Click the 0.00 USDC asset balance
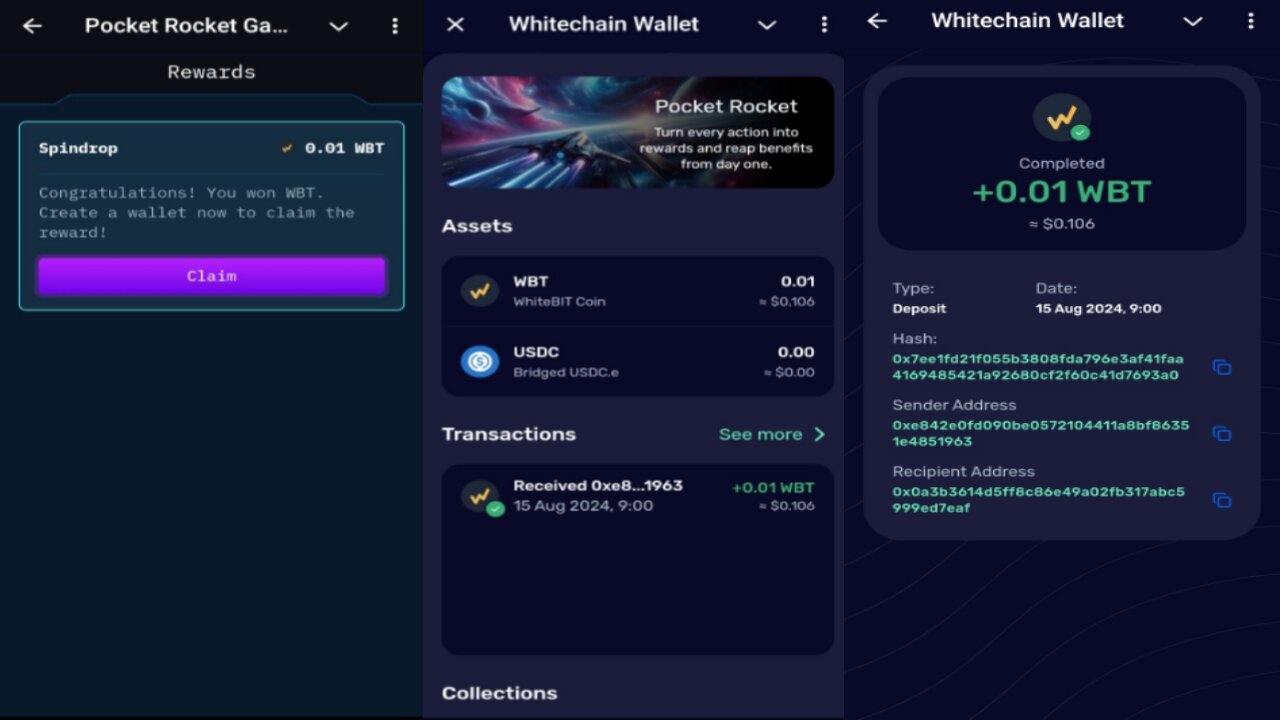The image size is (1280, 720). 796,352
